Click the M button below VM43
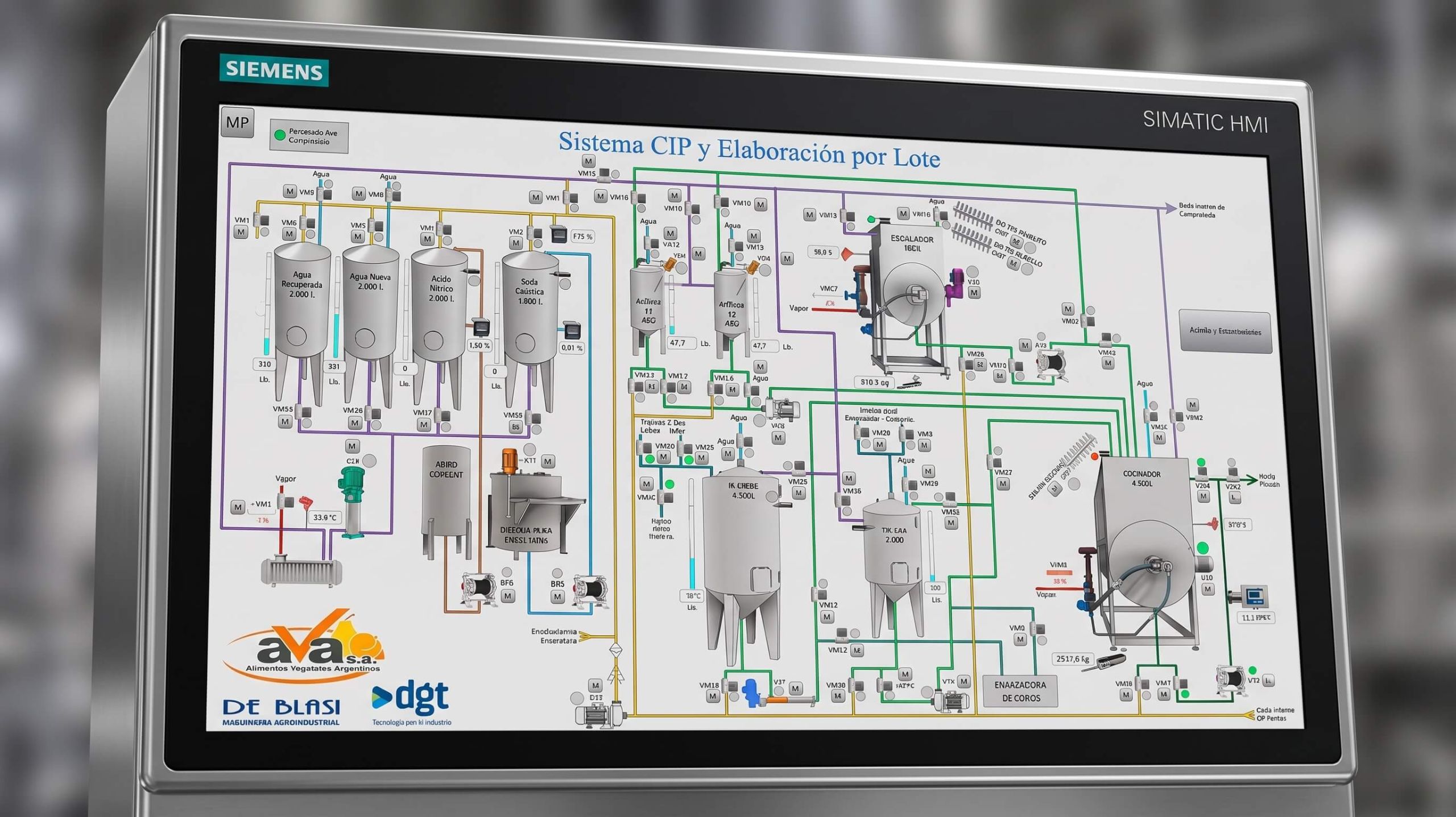The height and width of the screenshot is (817, 1456). (x=1108, y=363)
